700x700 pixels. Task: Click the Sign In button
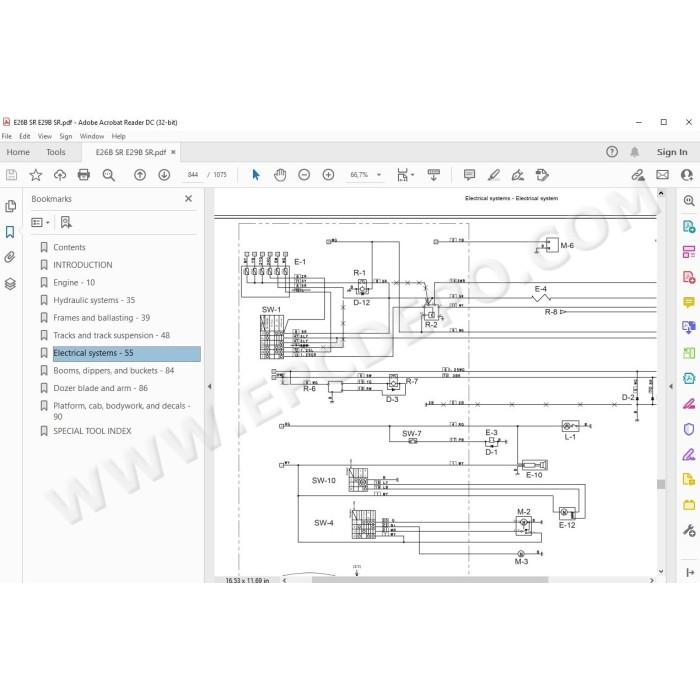tap(672, 152)
